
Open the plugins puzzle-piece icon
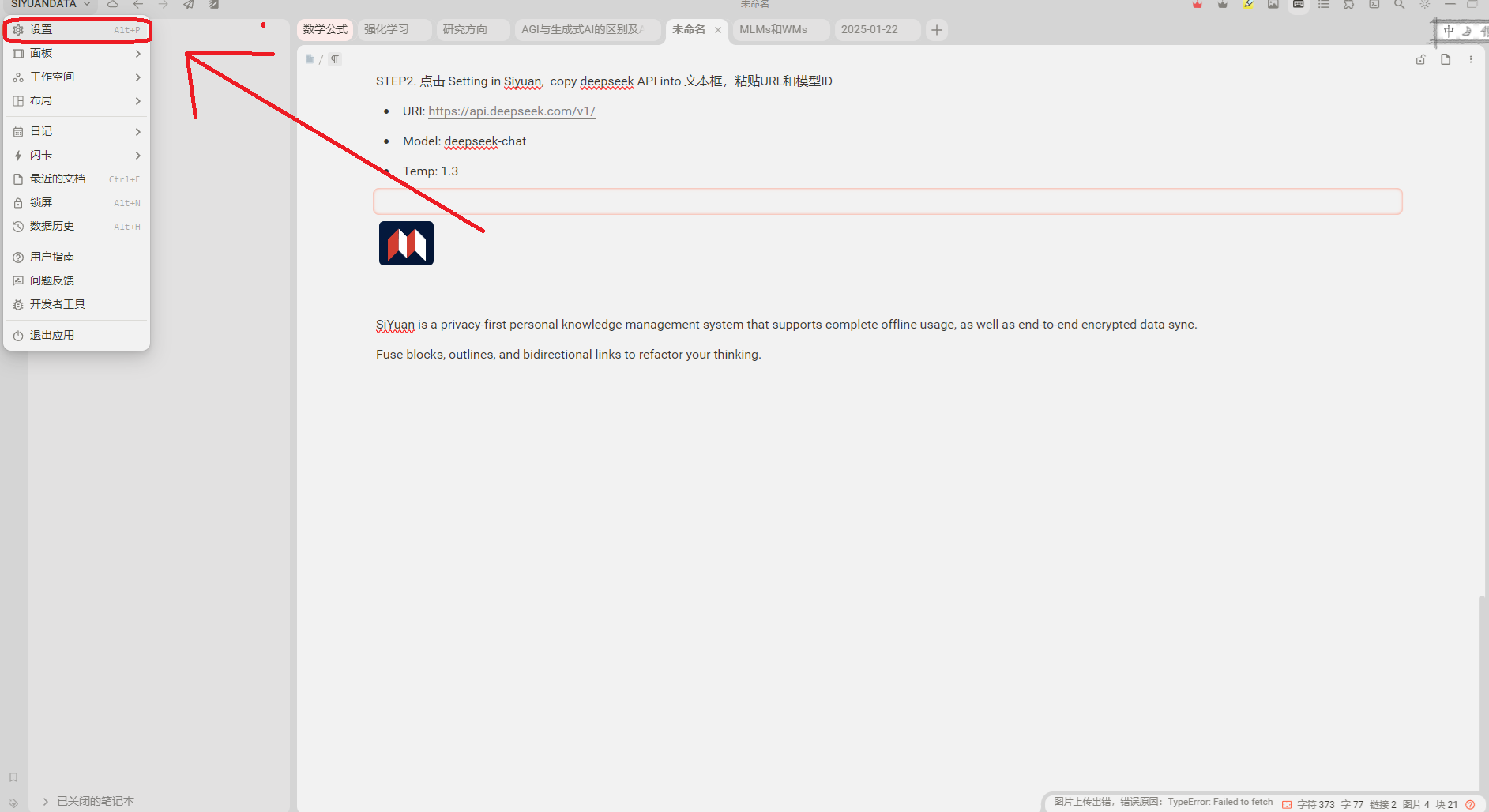(1348, 5)
